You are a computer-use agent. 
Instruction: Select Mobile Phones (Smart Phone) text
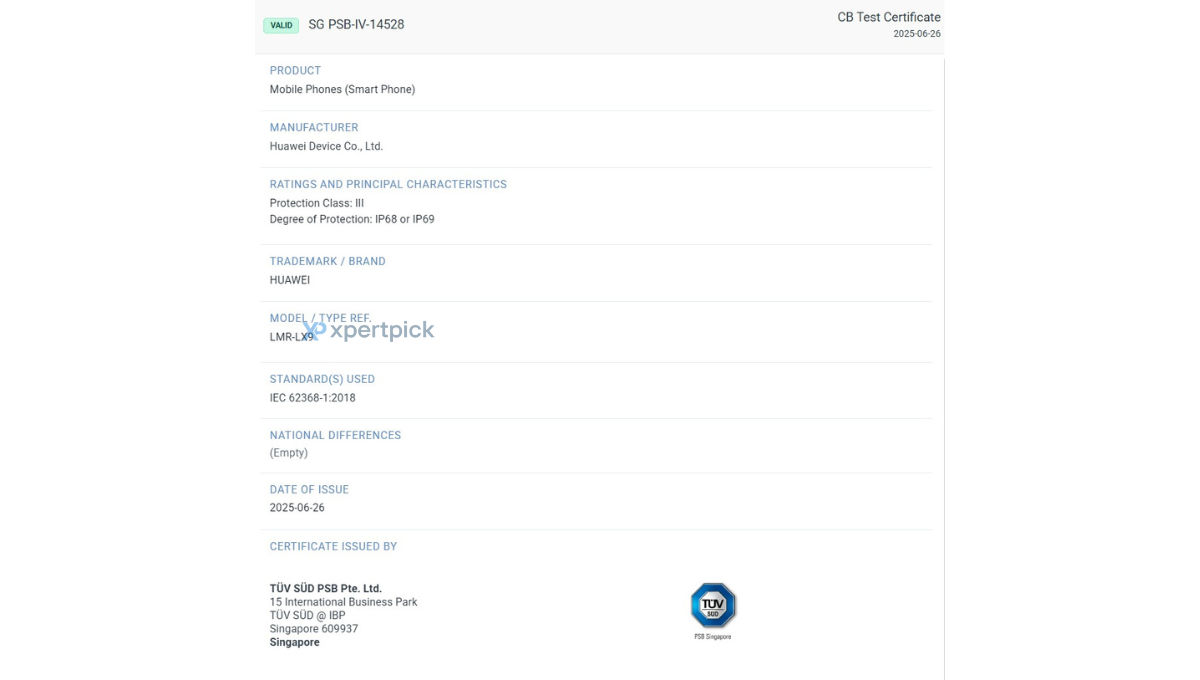tap(342, 89)
